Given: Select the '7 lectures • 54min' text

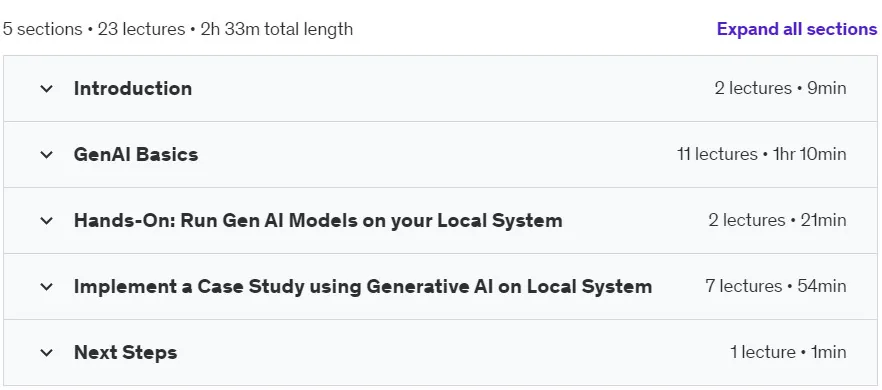Looking at the screenshot, I should 776,286.
